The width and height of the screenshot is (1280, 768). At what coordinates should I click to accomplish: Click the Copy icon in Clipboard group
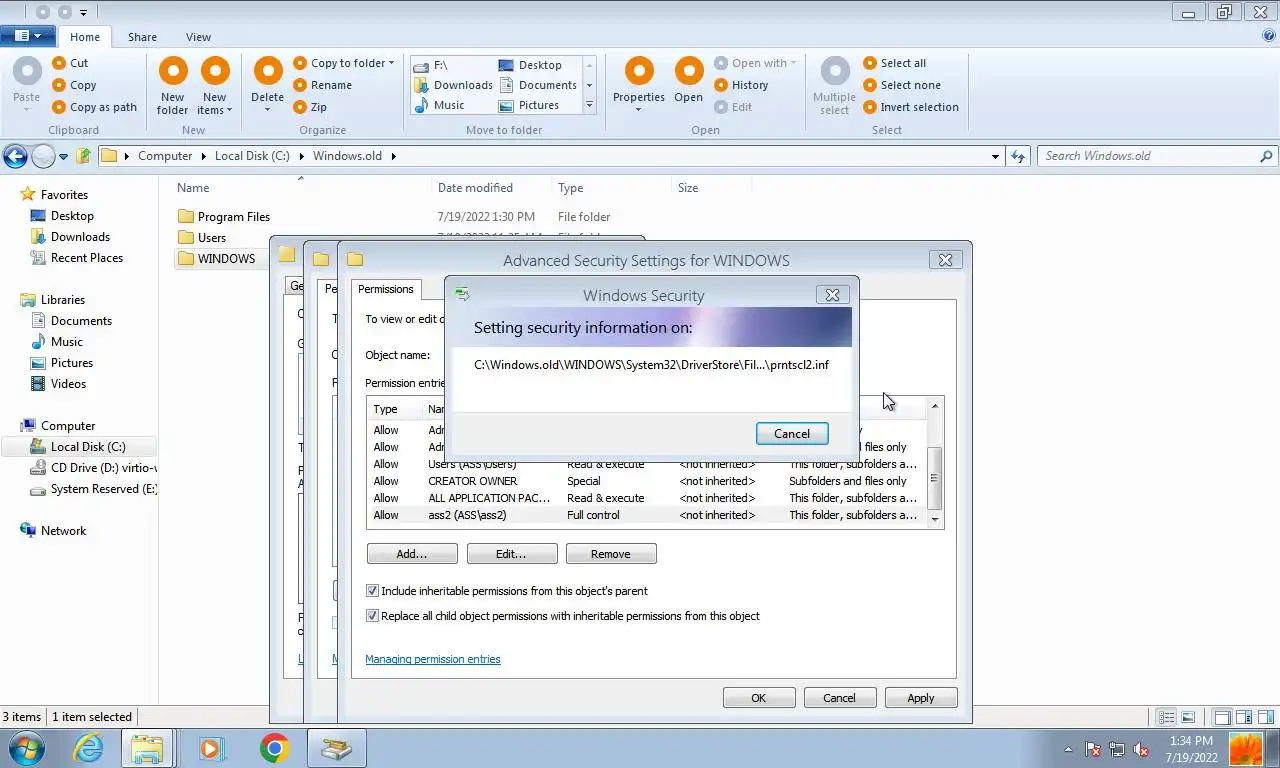58,85
